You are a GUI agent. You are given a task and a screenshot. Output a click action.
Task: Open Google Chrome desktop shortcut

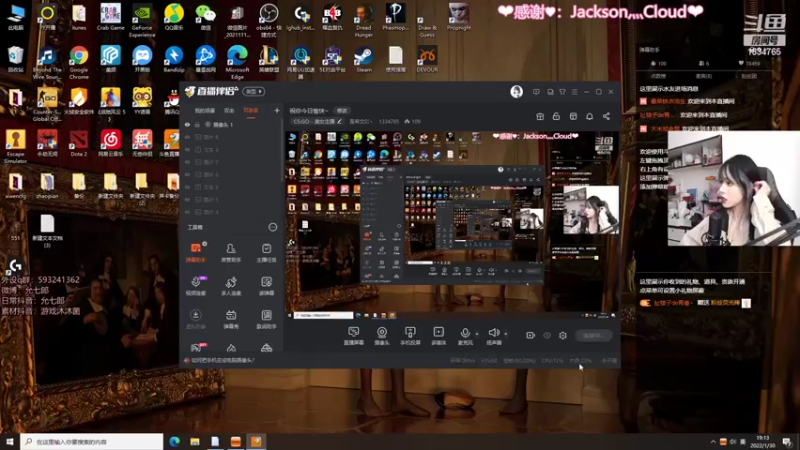coord(79,63)
